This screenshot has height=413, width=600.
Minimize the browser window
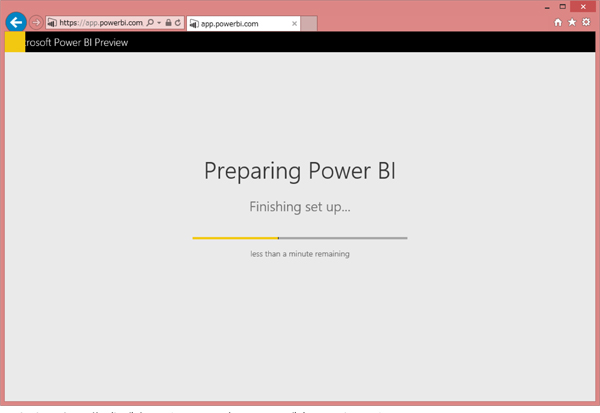pyautogui.click(x=547, y=7)
